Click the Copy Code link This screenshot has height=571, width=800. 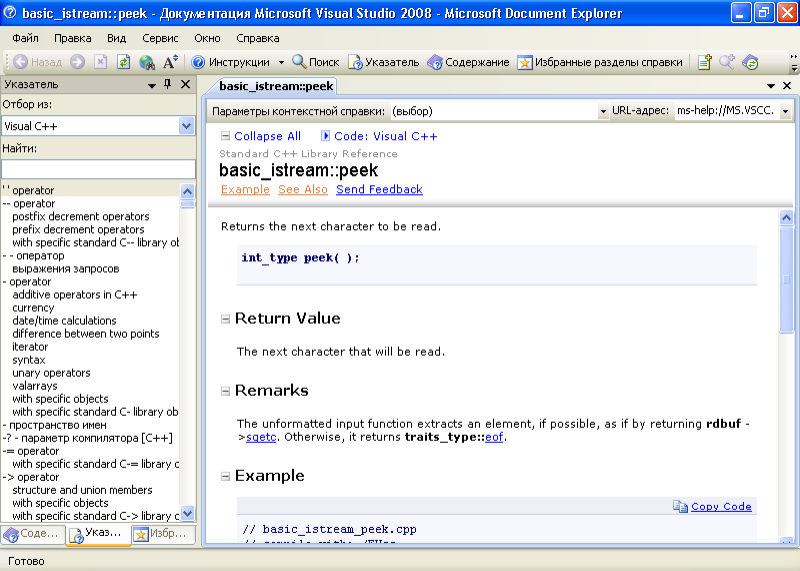click(721, 507)
